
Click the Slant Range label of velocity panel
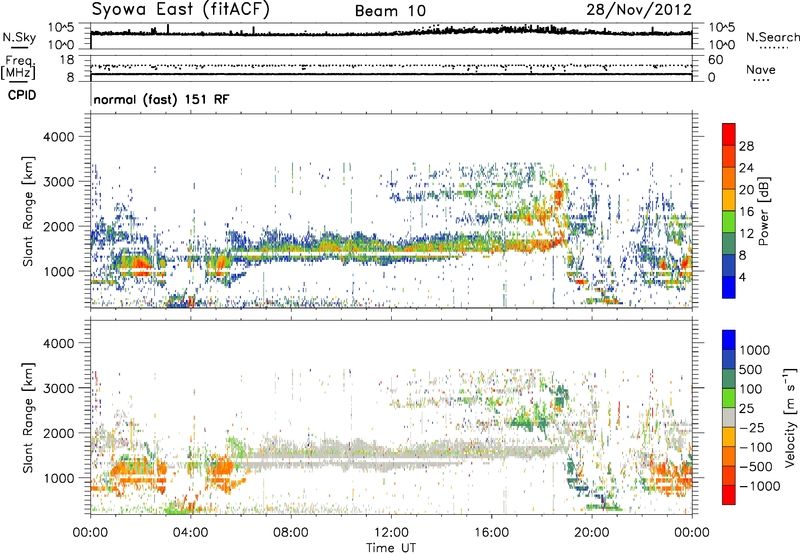coord(28,418)
